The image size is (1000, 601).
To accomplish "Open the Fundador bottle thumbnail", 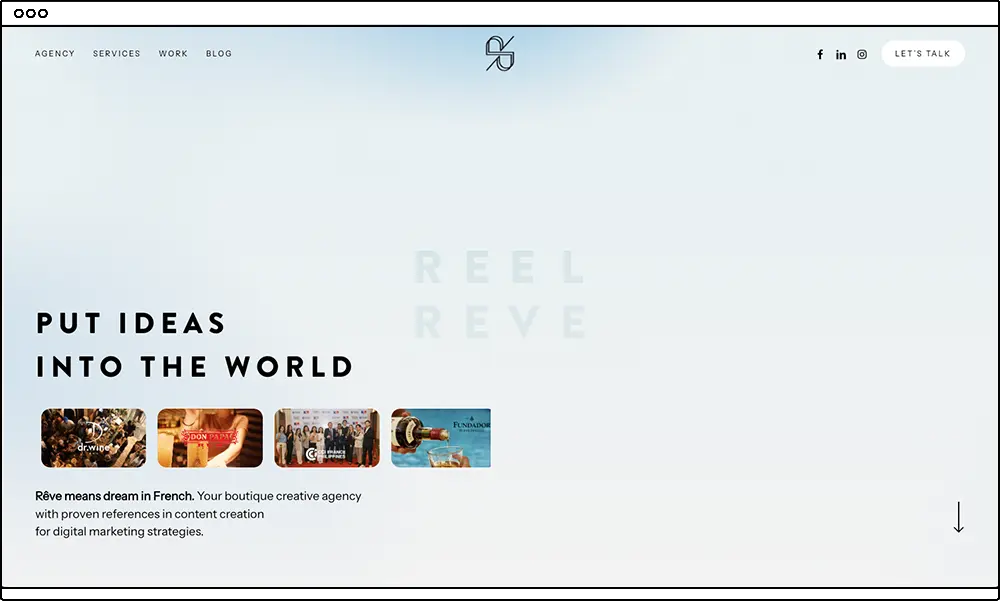I will point(441,438).
